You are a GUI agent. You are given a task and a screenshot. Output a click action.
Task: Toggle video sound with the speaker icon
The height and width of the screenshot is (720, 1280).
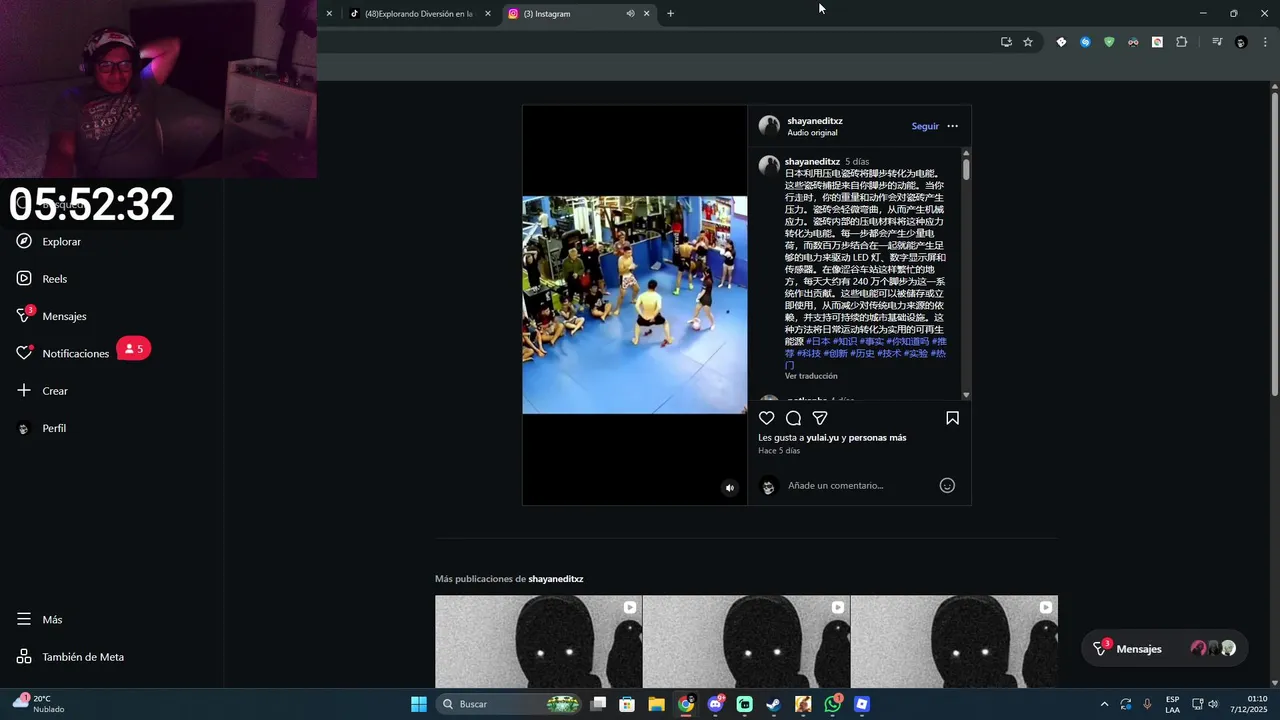tap(729, 488)
